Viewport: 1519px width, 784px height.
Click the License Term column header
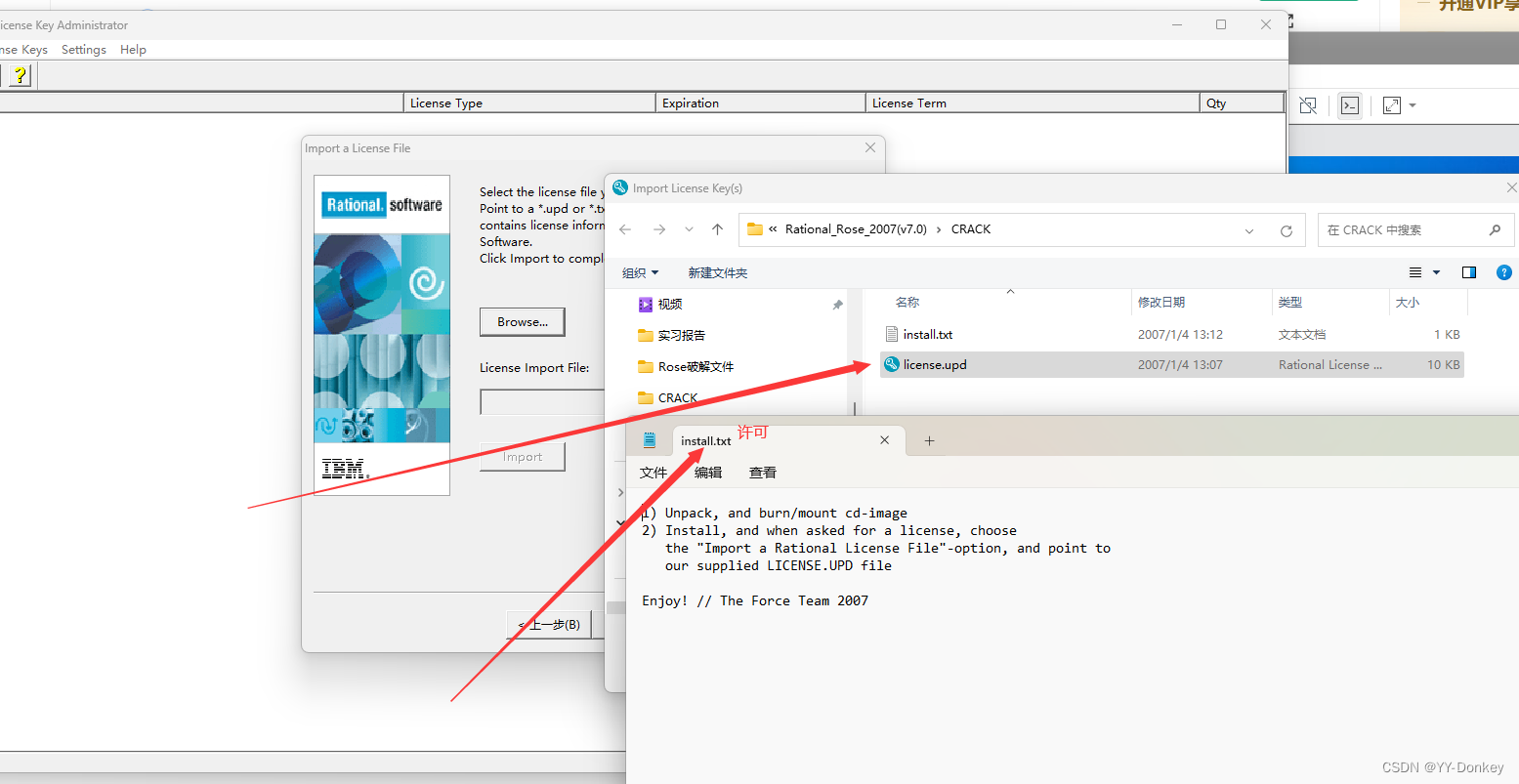[1033, 103]
